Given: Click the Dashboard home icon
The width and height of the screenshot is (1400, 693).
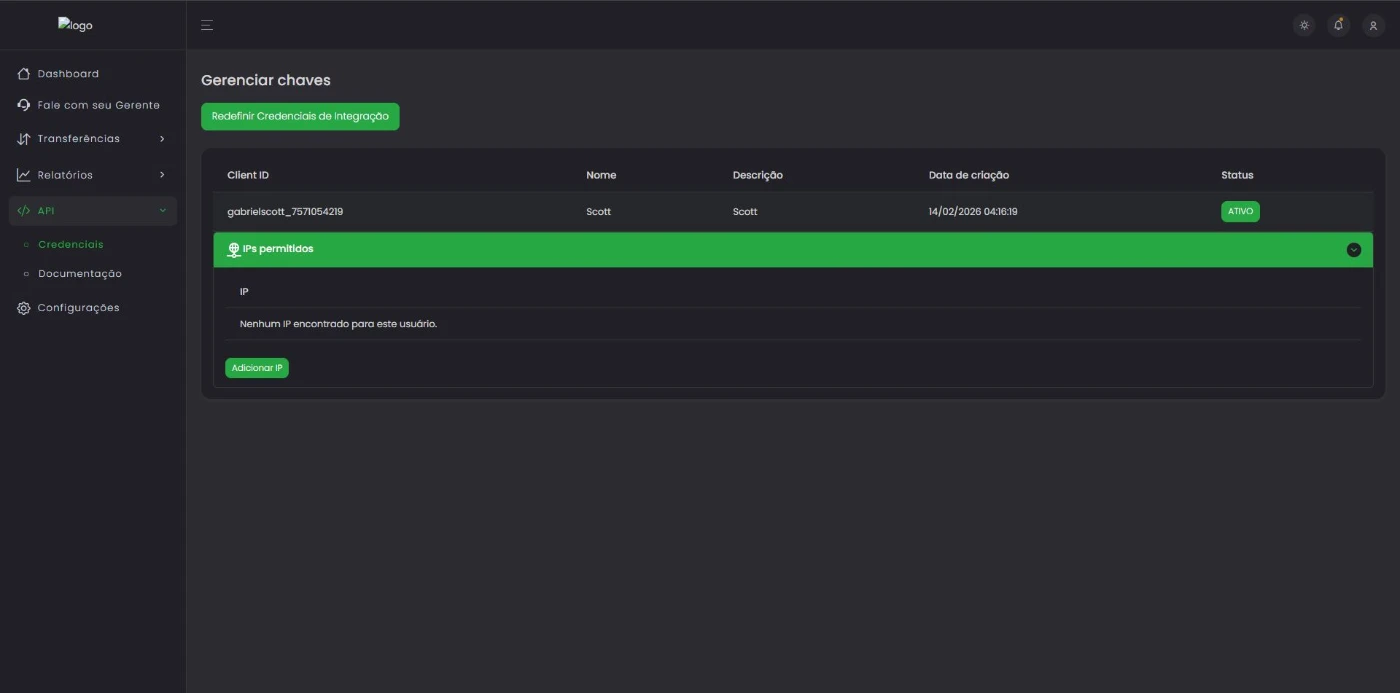Looking at the screenshot, I should 24,74.
